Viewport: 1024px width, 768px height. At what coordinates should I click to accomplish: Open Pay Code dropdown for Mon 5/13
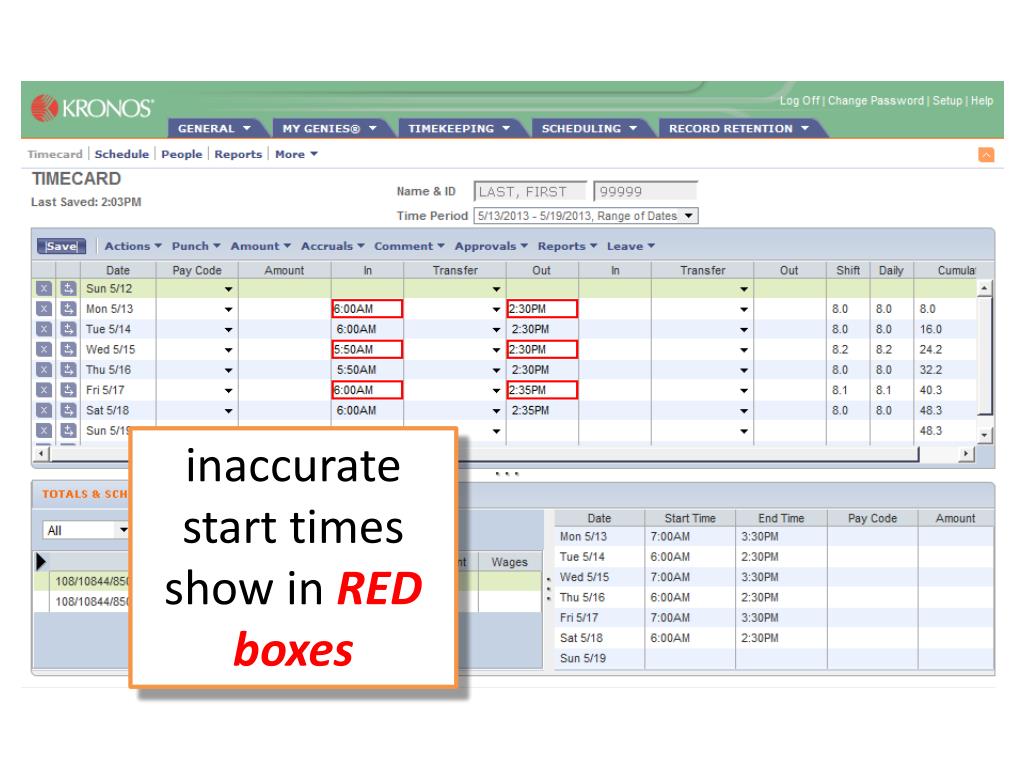[228, 310]
